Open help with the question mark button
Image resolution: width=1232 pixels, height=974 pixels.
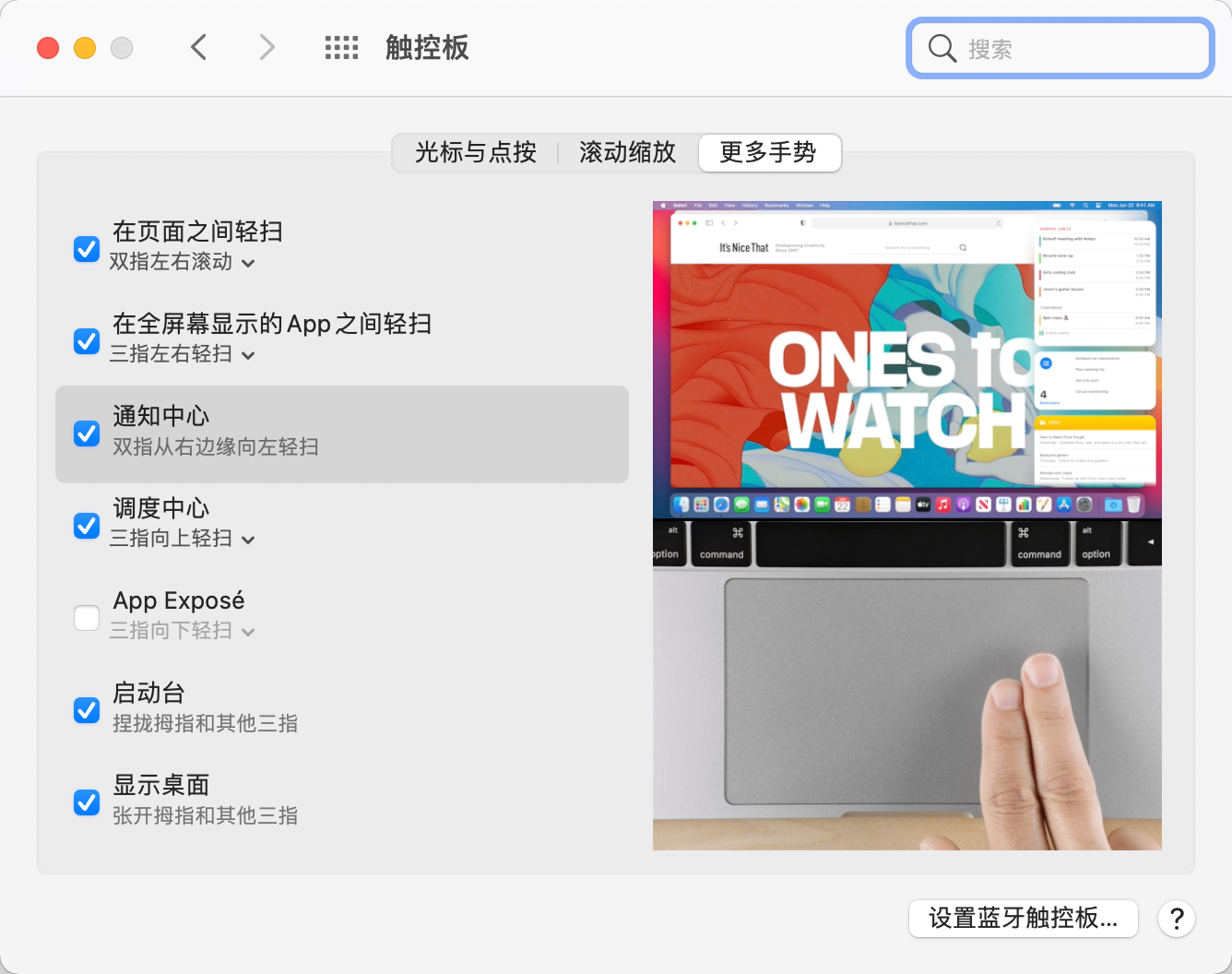(1177, 919)
